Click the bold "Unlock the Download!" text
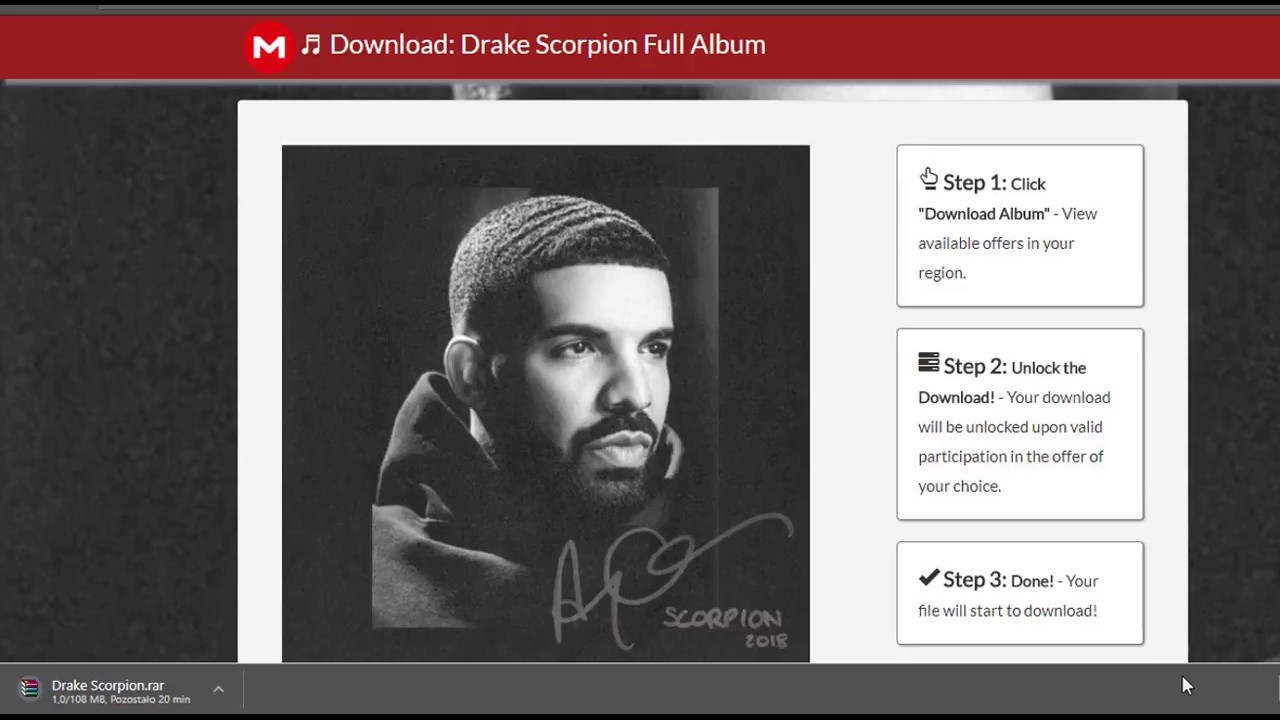The image size is (1280, 720). tap(1002, 382)
